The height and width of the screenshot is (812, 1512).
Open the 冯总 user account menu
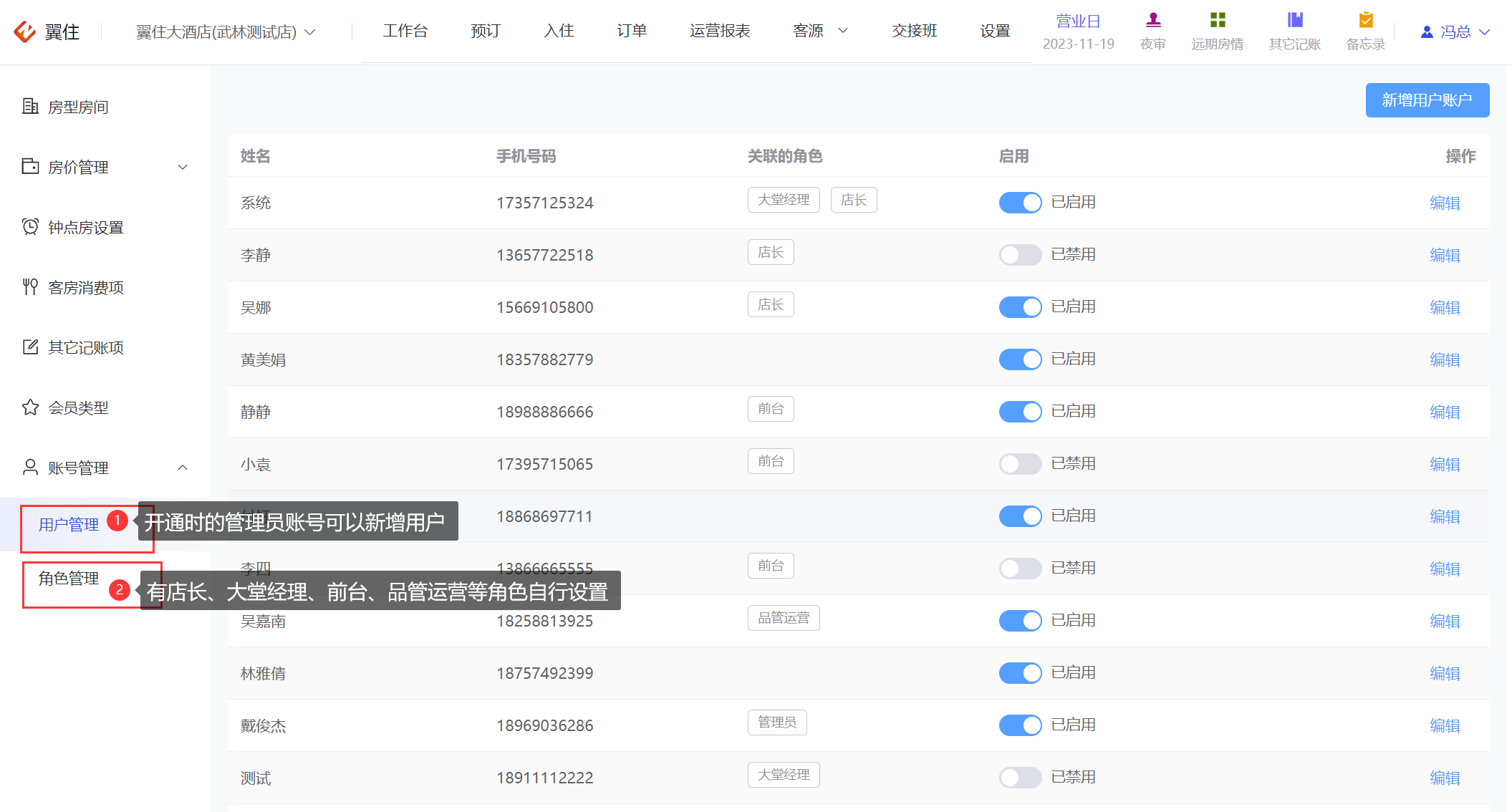tap(1455, 32)
